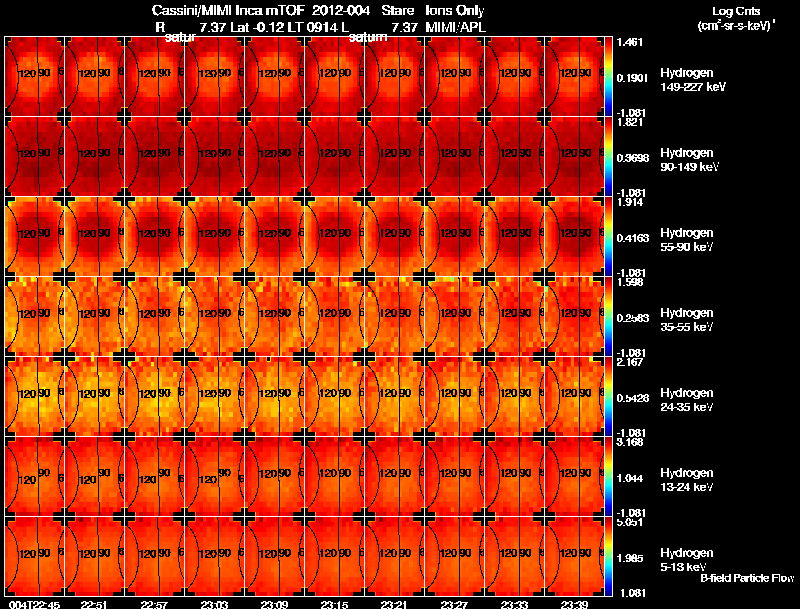The width and height of the screenshot is (800, 609).
Task: Click the 'Hydrogen 55-90 keV' row label
Action: 687,240
